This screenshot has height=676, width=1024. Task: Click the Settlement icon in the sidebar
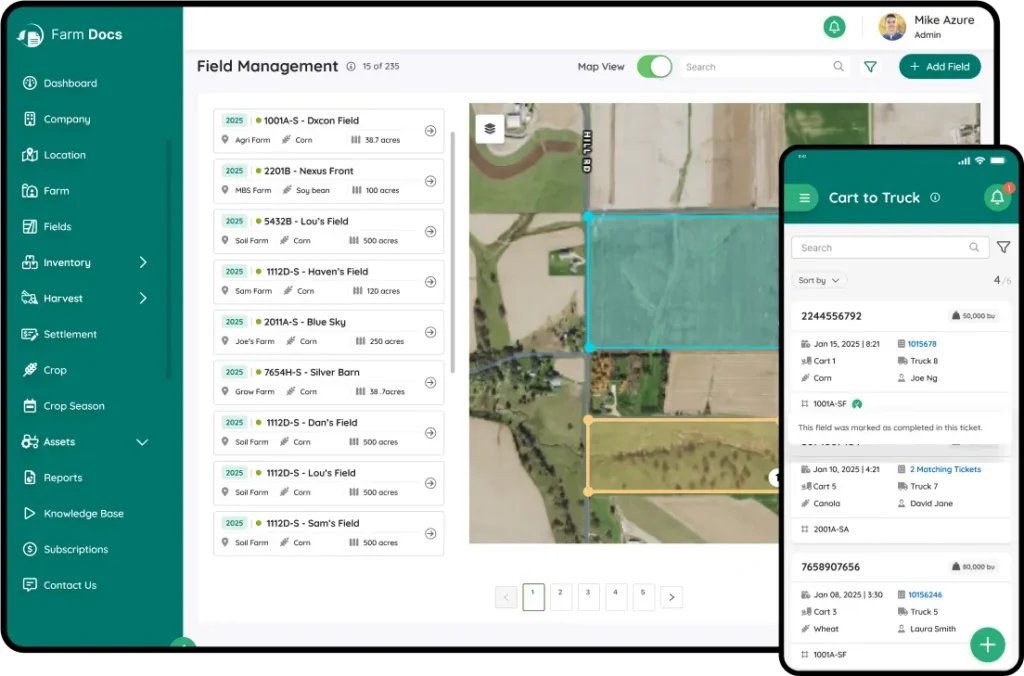tap(32, 334)
